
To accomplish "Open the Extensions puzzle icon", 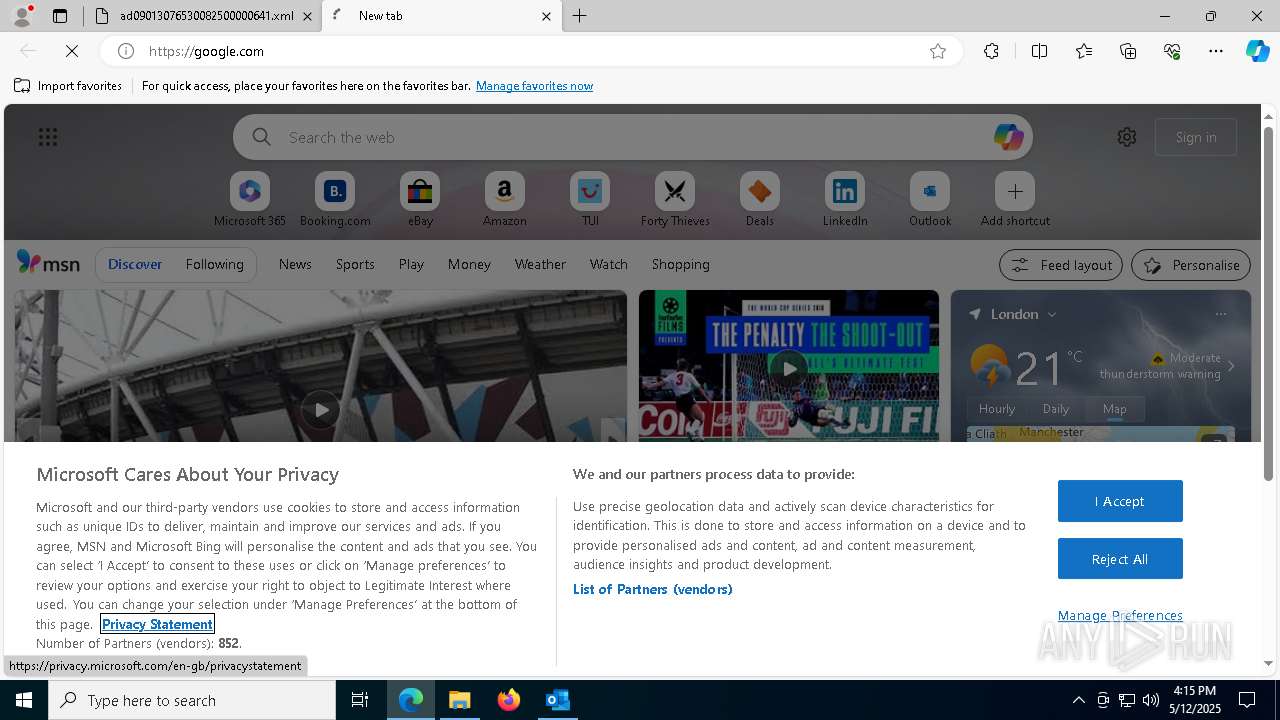I will 991,51.
